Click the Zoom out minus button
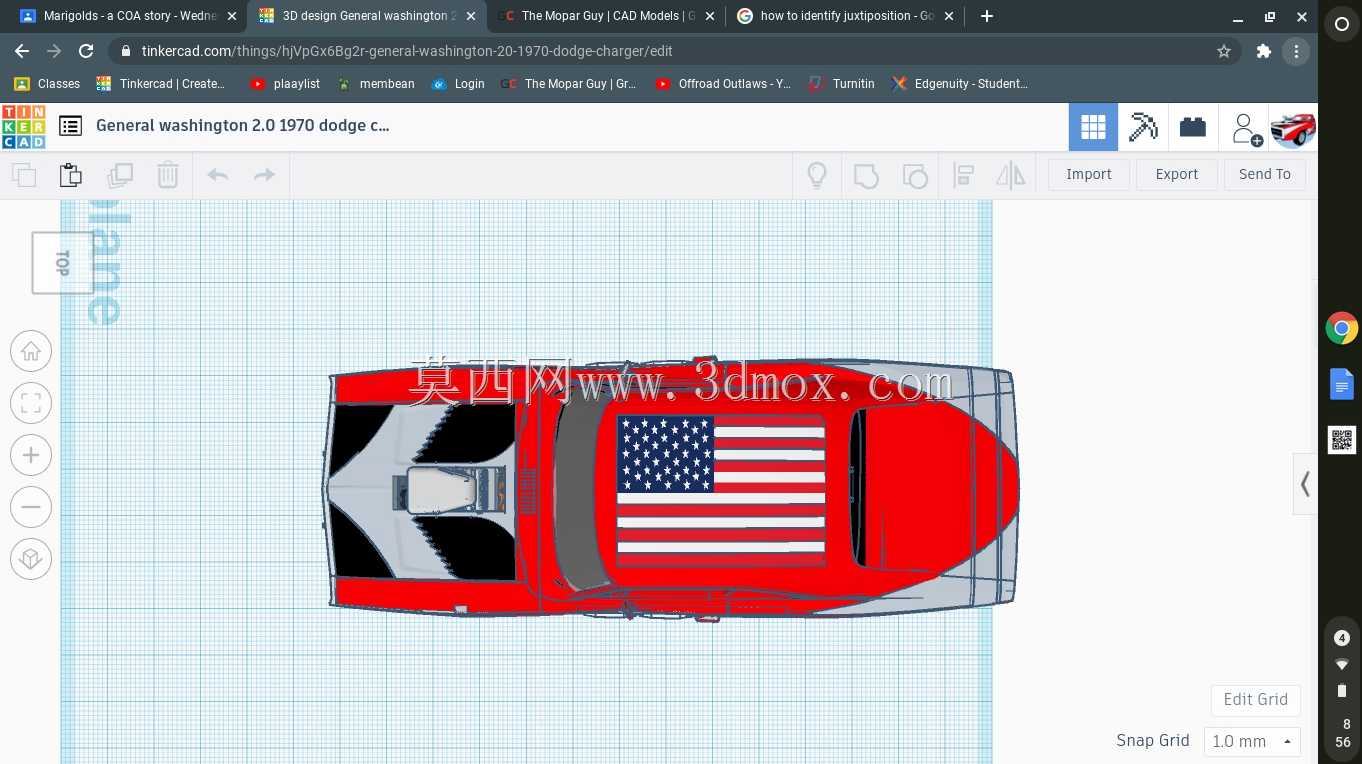Screen dimensions: 1362x764 (31, 507)
